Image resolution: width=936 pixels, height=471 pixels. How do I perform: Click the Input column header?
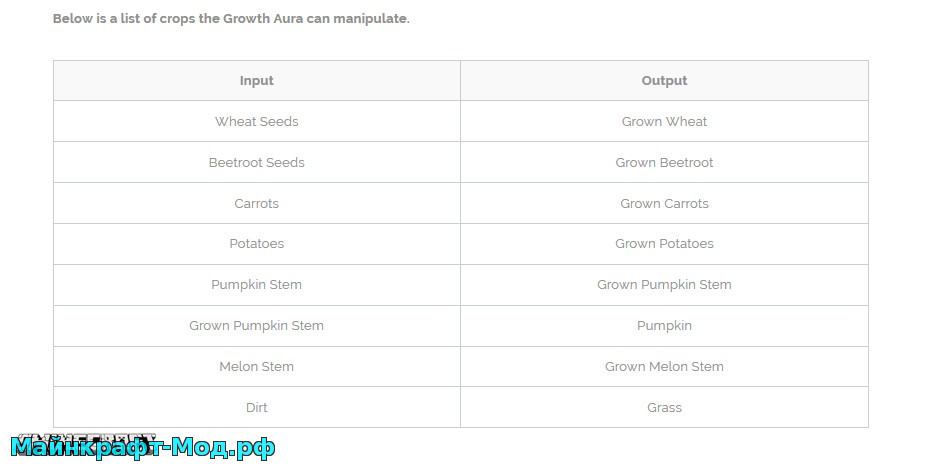[257, 81]
